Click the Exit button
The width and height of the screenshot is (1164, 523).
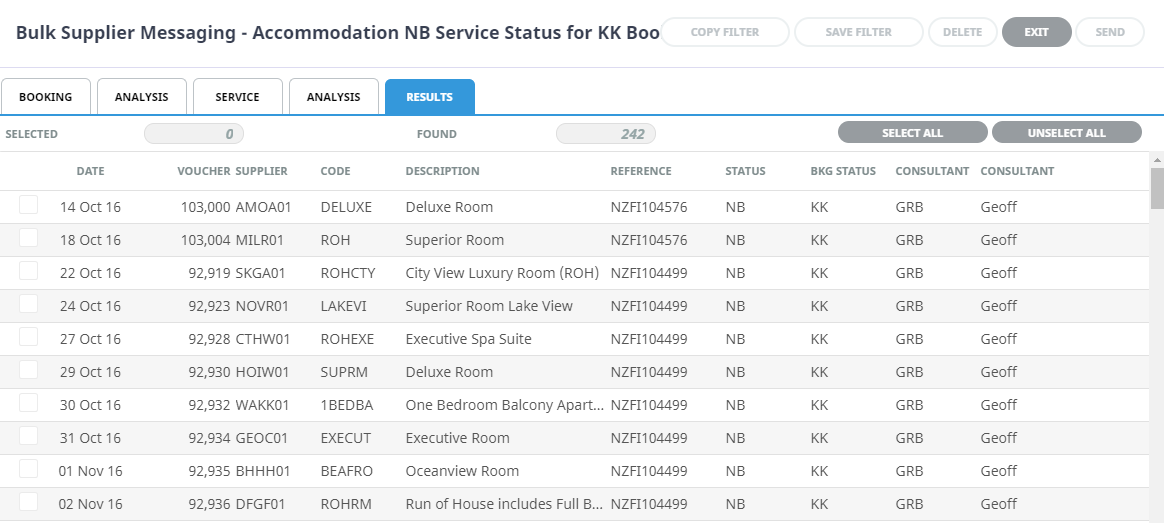[1036, 32]
